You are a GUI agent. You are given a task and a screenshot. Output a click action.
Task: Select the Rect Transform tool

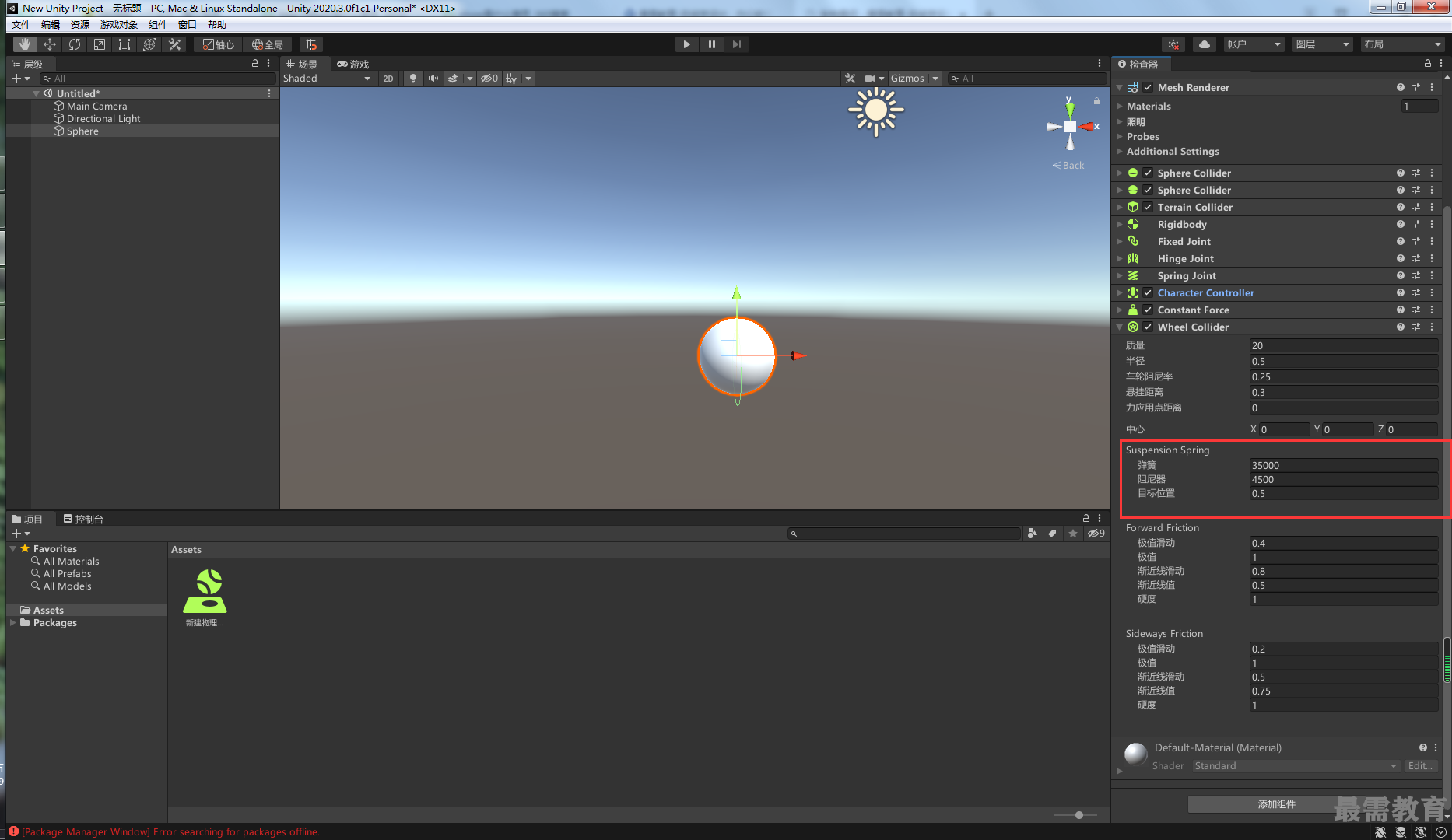[125, 44]
